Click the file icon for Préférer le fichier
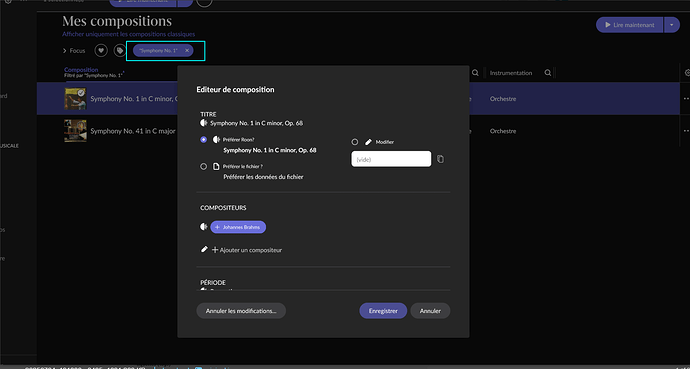 pyautogui.click(x=216, y=167)
